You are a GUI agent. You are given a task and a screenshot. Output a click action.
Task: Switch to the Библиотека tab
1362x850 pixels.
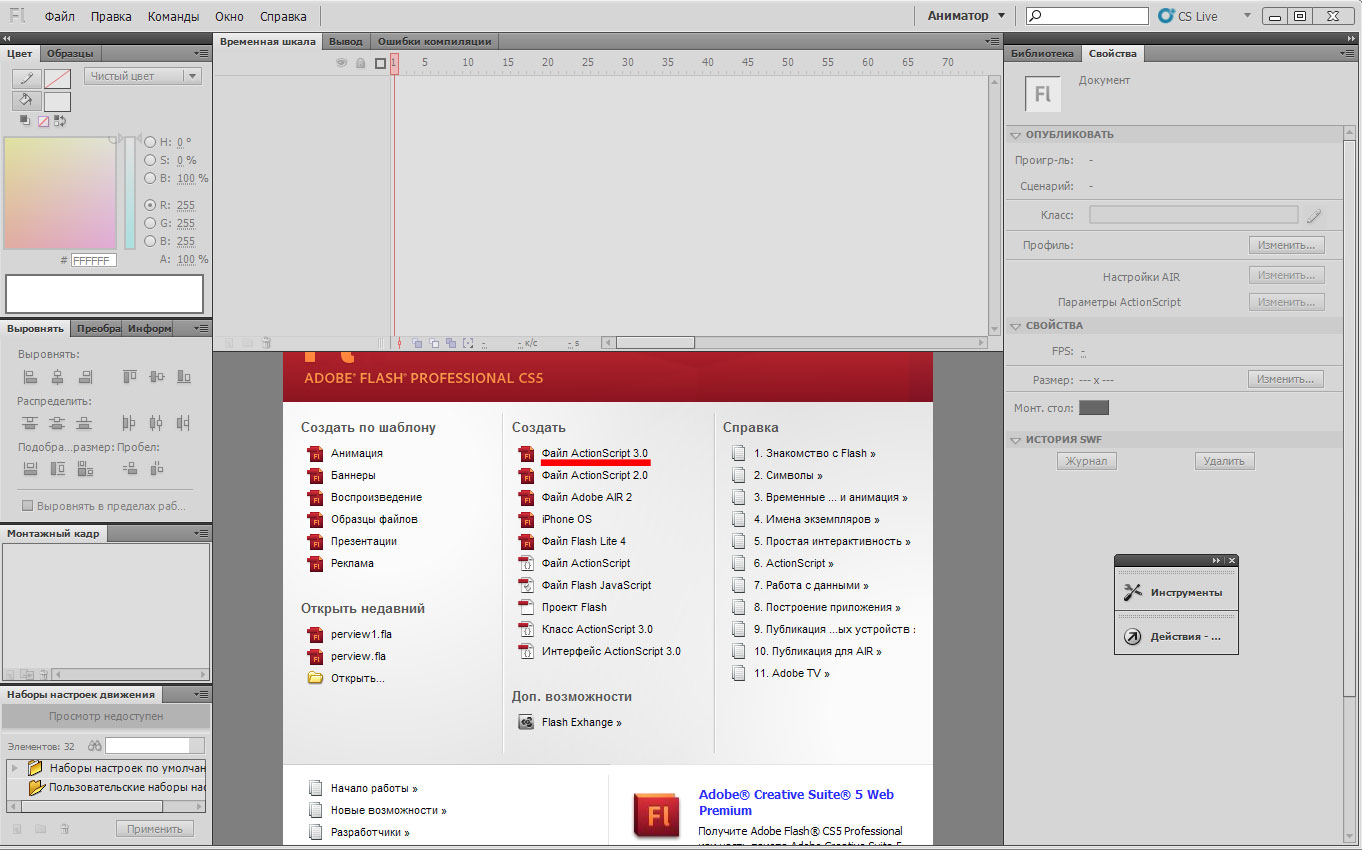pos(1041,54)
